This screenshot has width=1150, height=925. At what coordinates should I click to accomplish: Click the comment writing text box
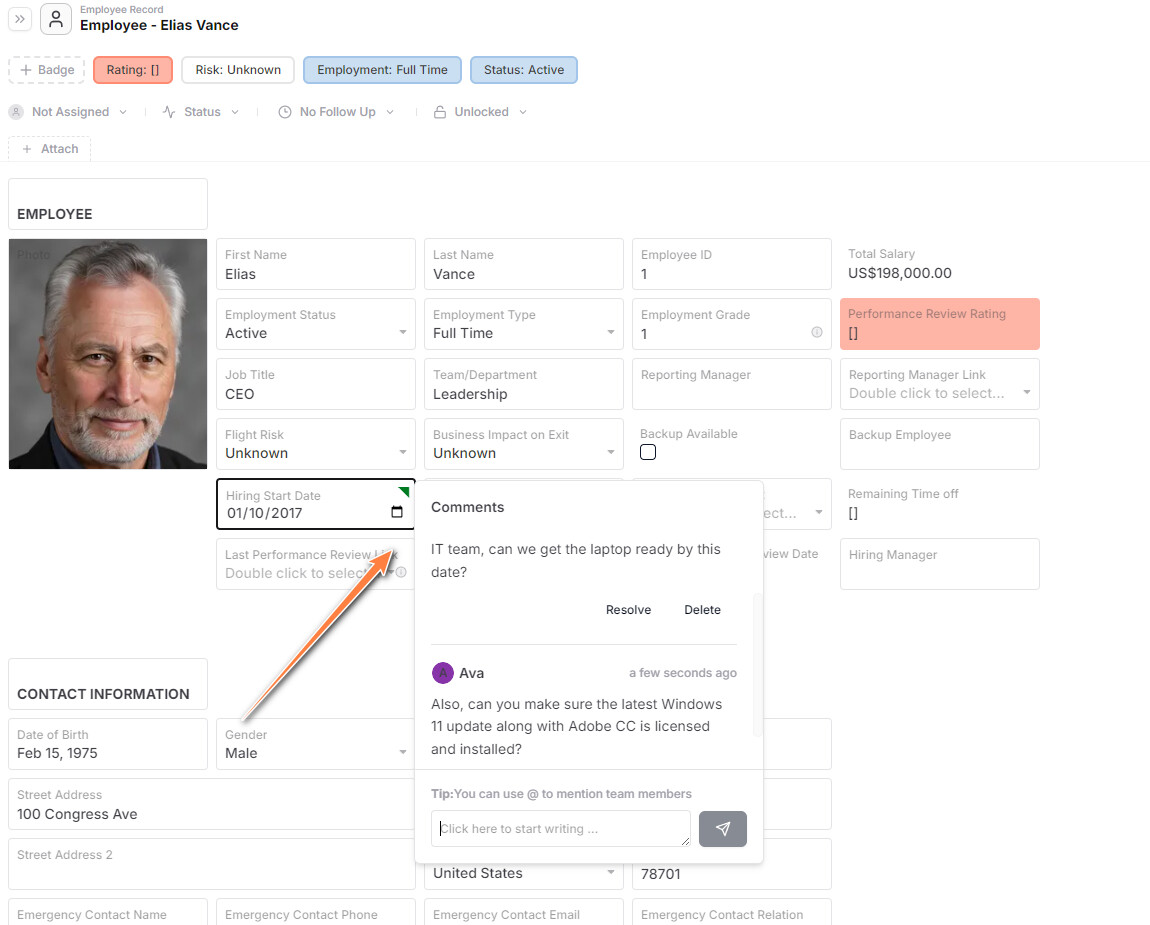pos(561,828)
